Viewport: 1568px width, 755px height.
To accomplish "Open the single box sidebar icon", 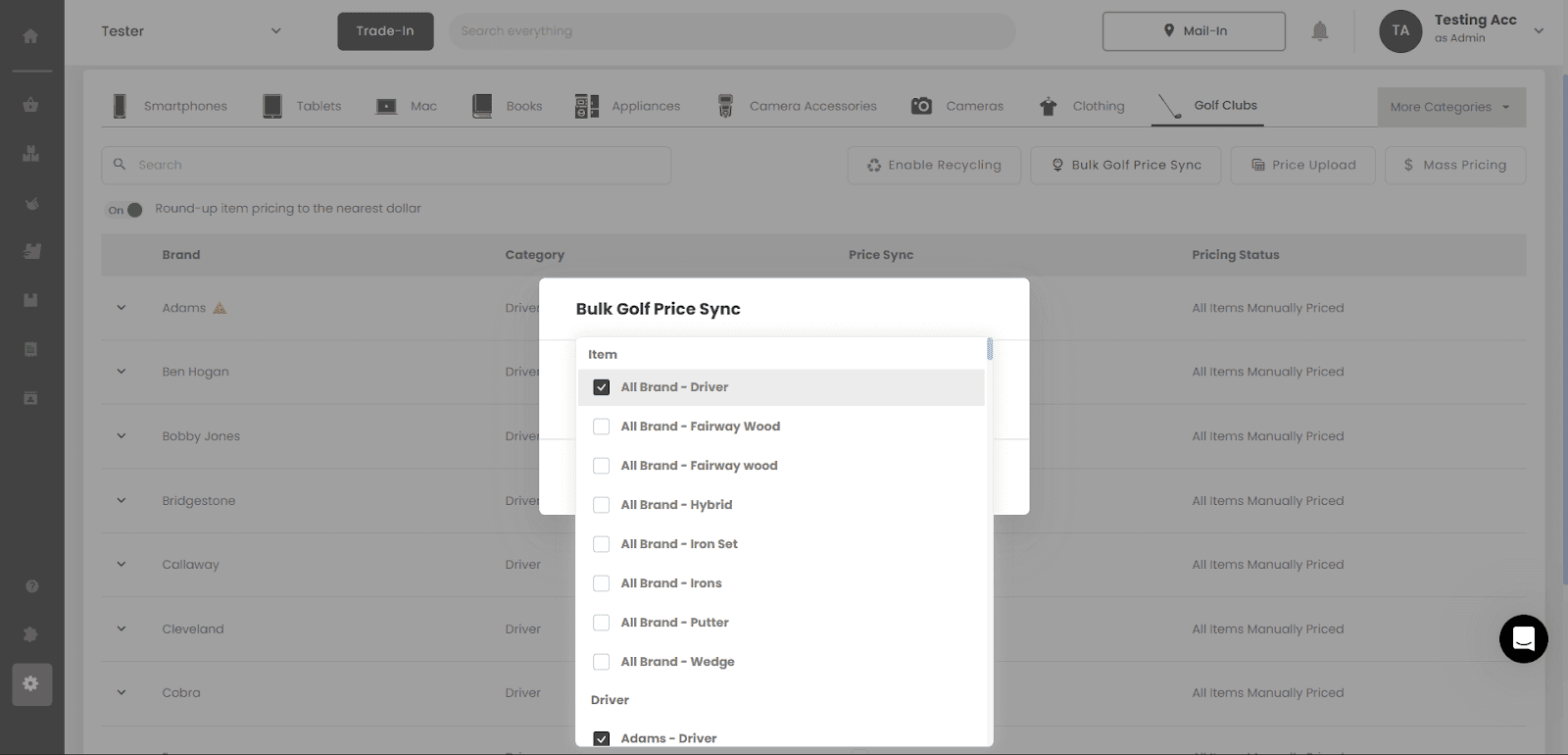I will click(x=31, y=300).
